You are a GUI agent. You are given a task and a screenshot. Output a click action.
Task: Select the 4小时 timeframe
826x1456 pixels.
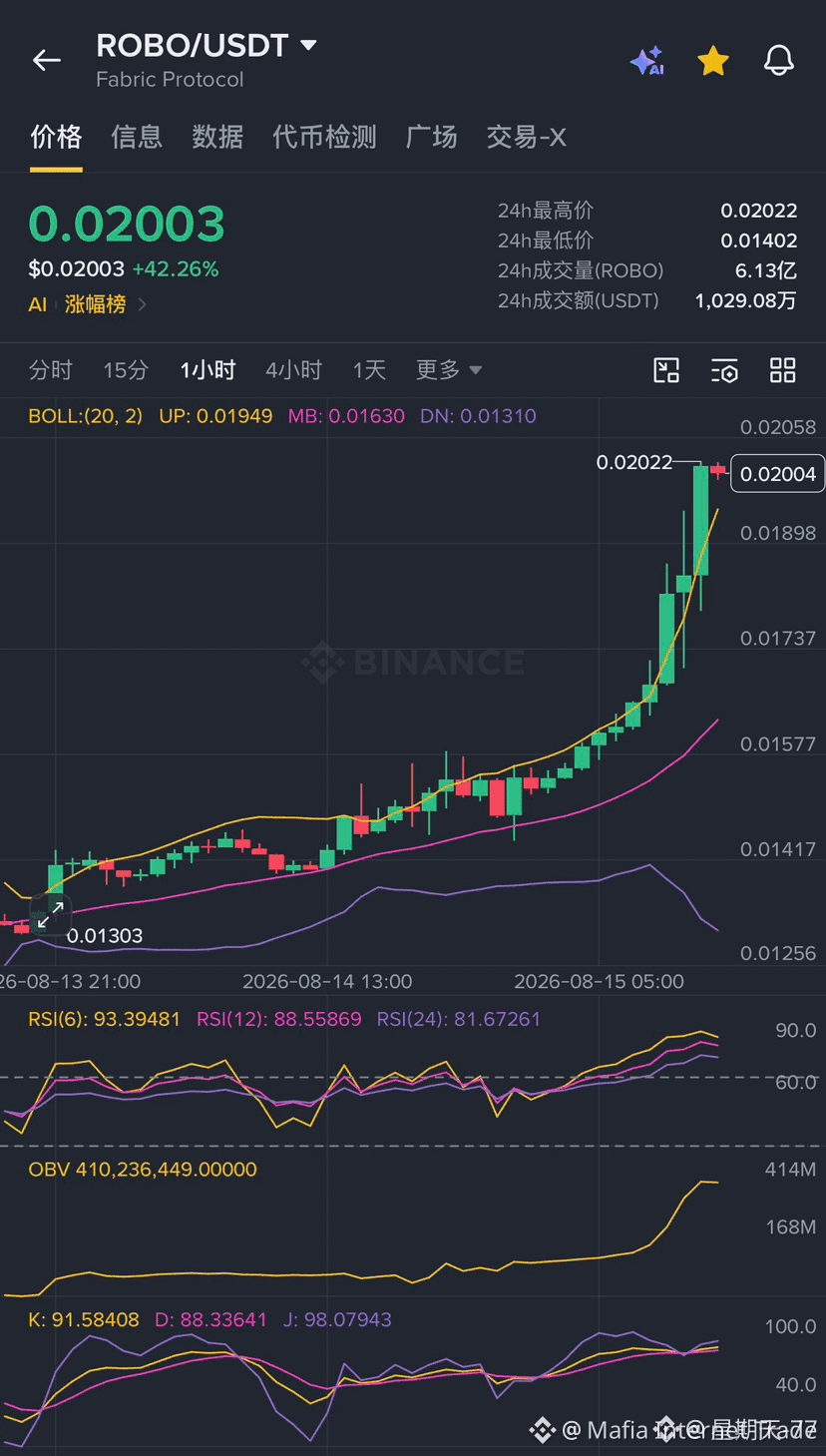pos(294,370)
